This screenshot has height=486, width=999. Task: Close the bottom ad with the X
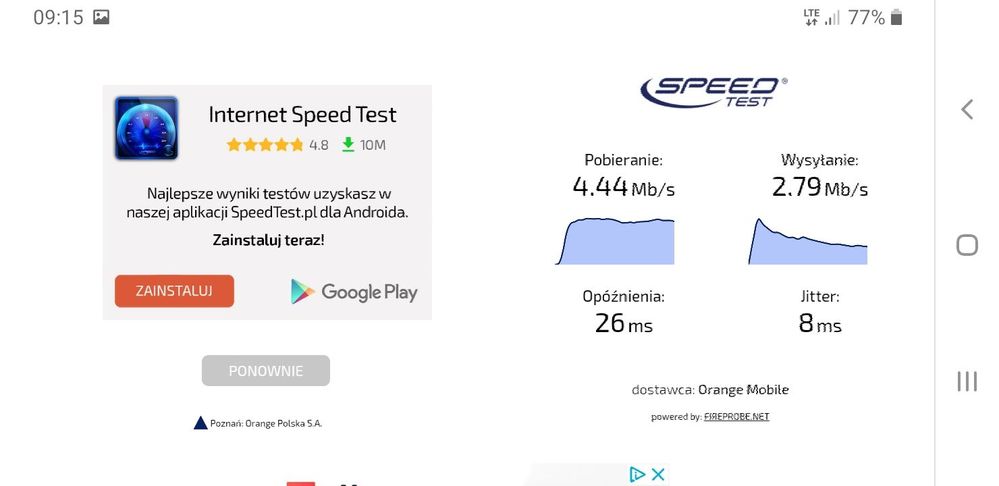[x=657, y=474]
